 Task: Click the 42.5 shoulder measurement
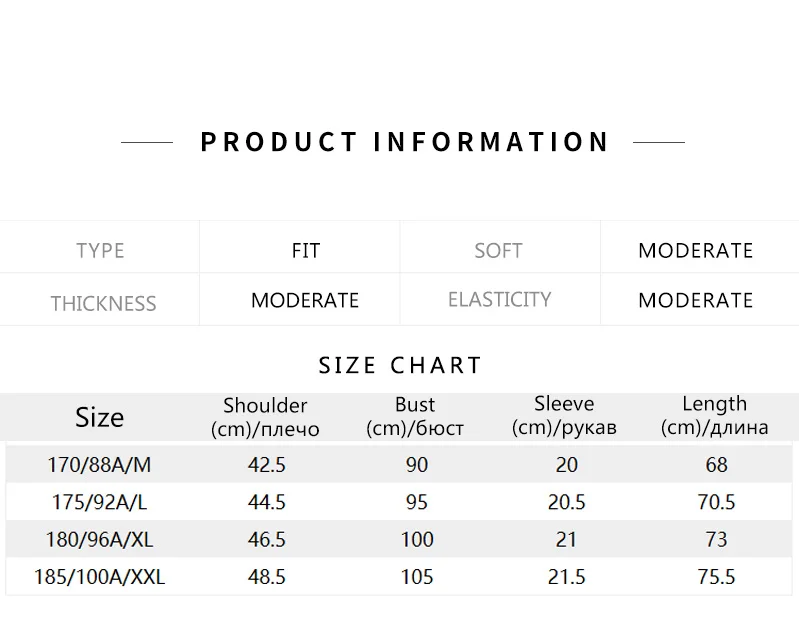(x=266, y=465)
